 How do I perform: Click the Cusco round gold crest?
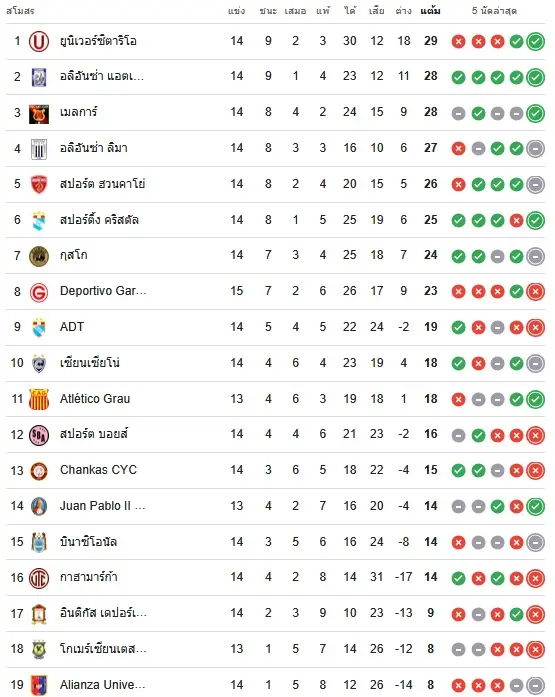pos(39,256)
